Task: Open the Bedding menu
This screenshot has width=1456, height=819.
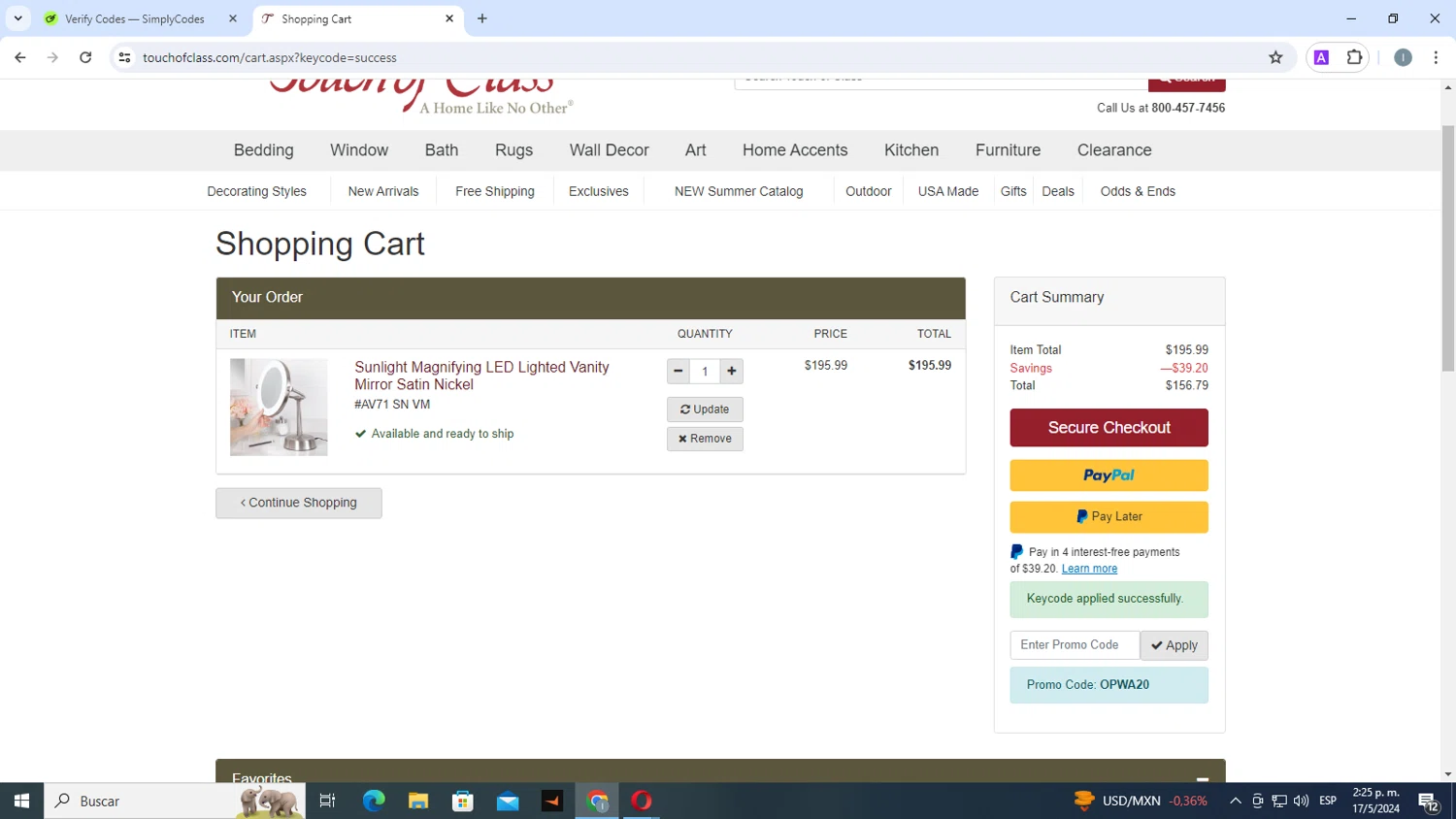Action: [x=264, y=150]
